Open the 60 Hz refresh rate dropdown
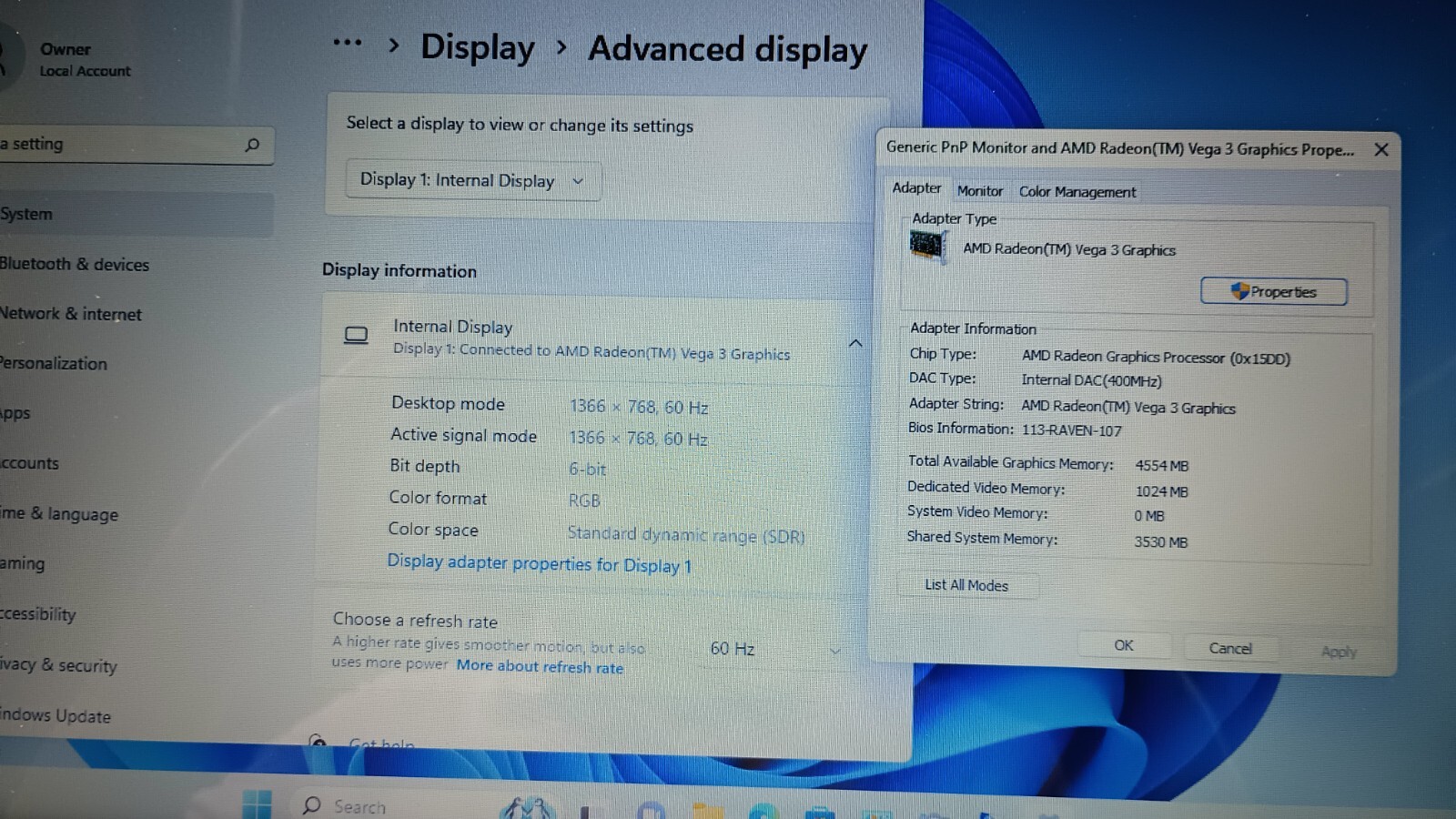1456x819 pixels. point(773,649)
